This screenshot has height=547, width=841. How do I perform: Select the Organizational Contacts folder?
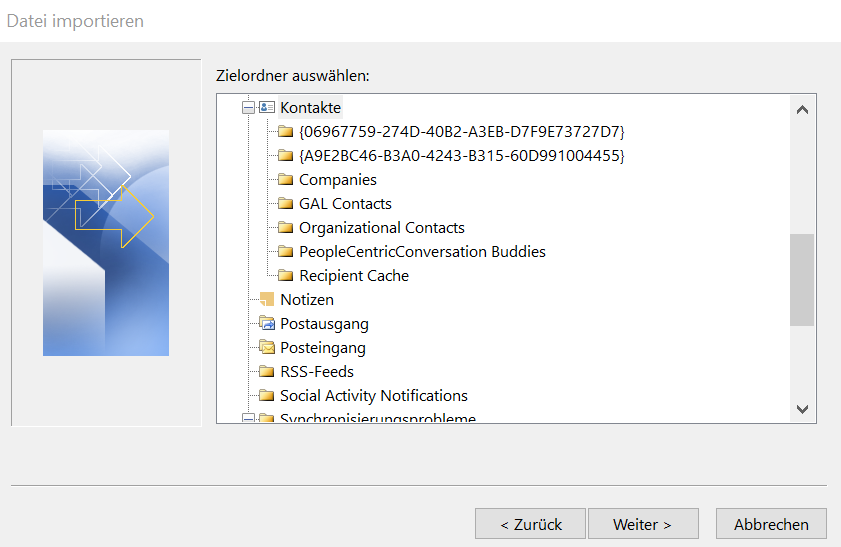(x=381, y=227)
